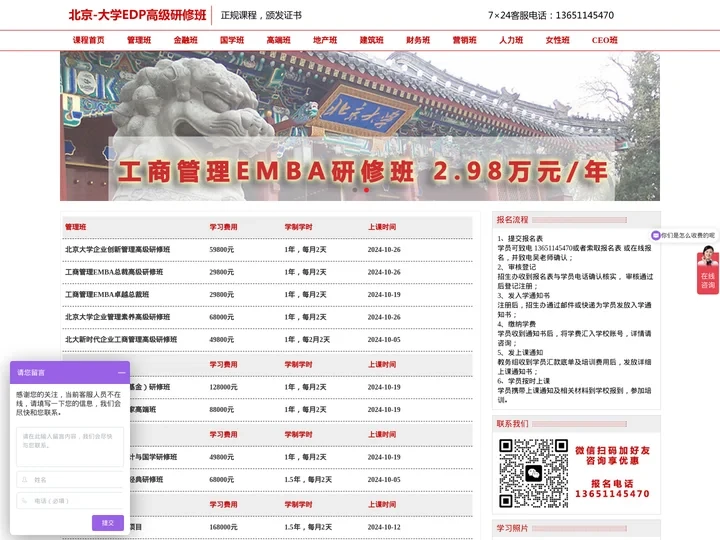Click the 49800元 fee in 北大新时代 row

pyautogui.click(x=221, y=339)
